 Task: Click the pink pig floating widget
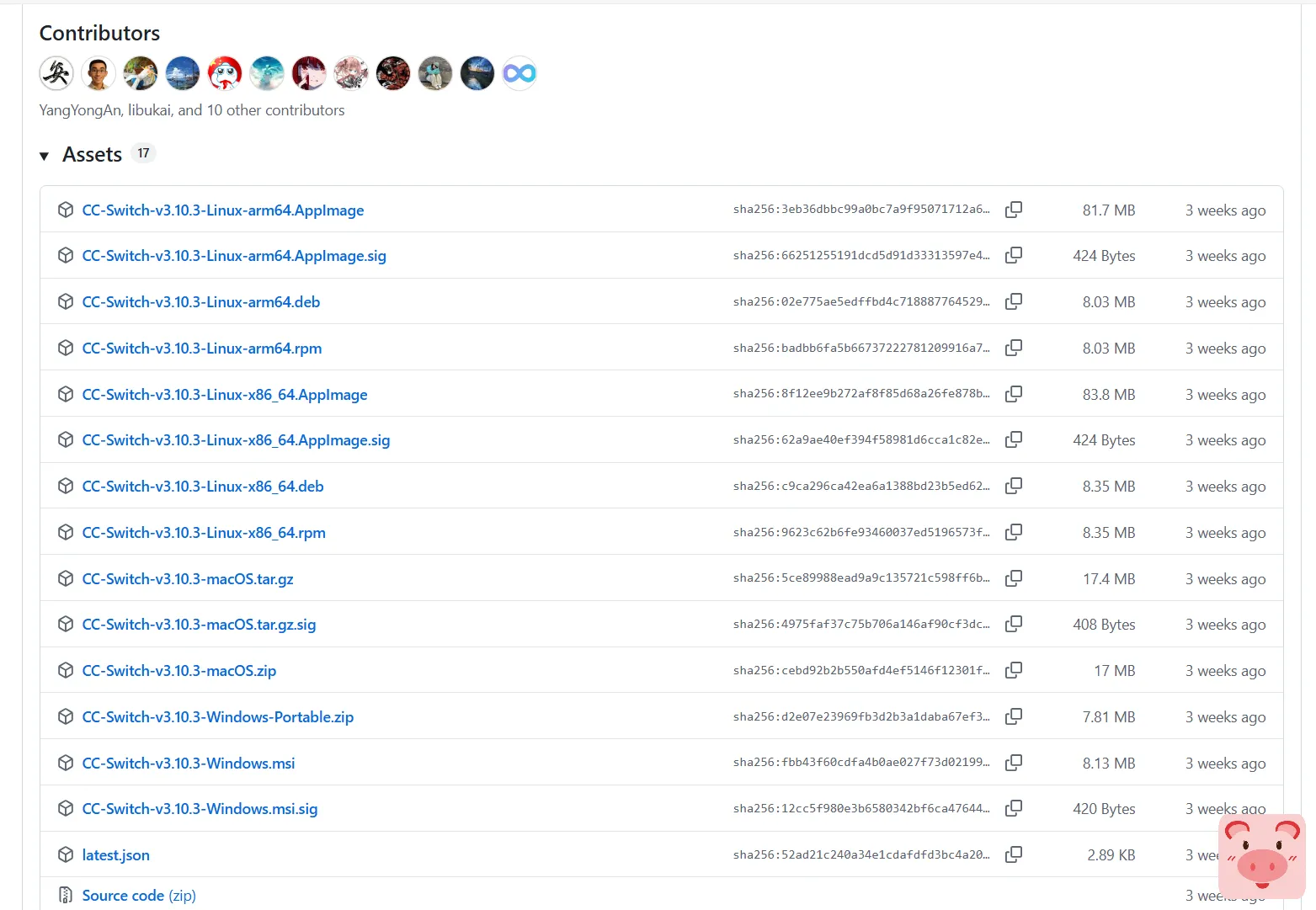1262,857
